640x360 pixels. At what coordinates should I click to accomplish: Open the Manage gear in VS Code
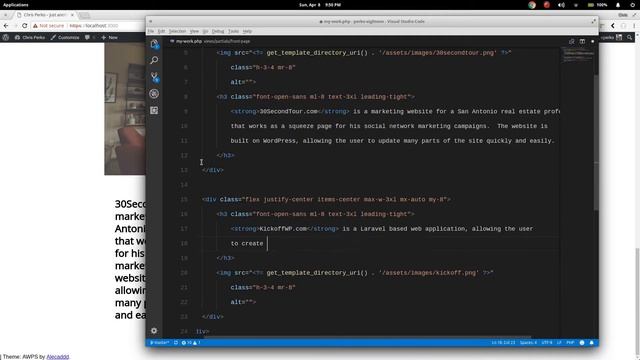[x=154, y=331]
